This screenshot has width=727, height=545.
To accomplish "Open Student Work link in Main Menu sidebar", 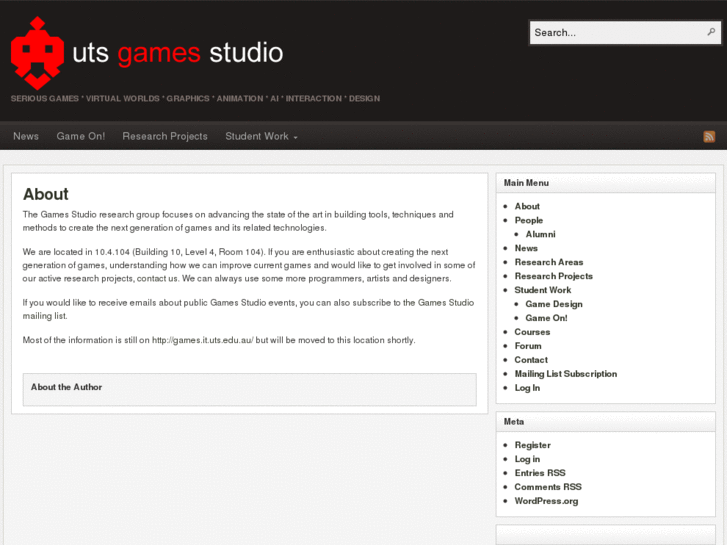I will [543, 290].
